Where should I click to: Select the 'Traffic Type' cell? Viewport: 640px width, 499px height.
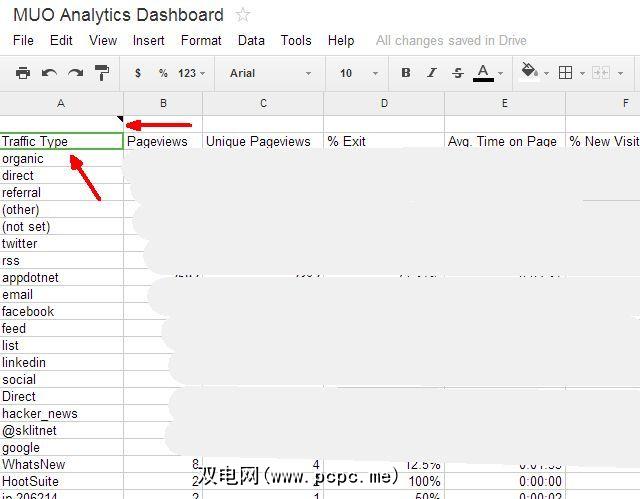pos(61,141)
